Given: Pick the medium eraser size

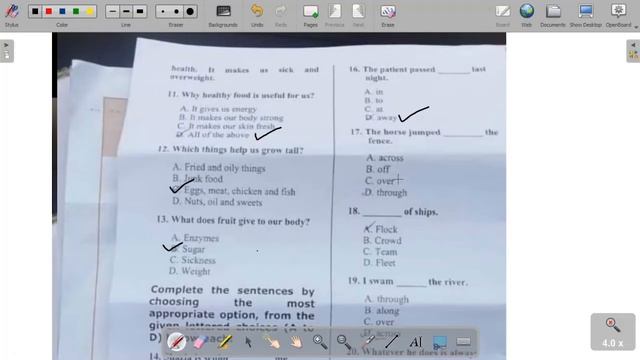Looking at the screenshot, I should pyautogui.click(x=176, y=11).
